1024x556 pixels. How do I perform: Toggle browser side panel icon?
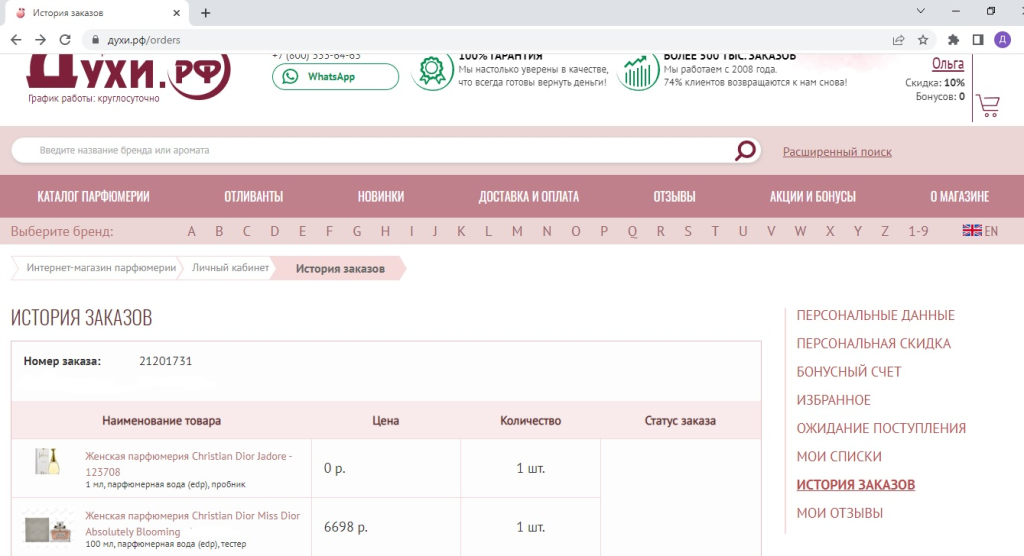click(x=978, y=40)
